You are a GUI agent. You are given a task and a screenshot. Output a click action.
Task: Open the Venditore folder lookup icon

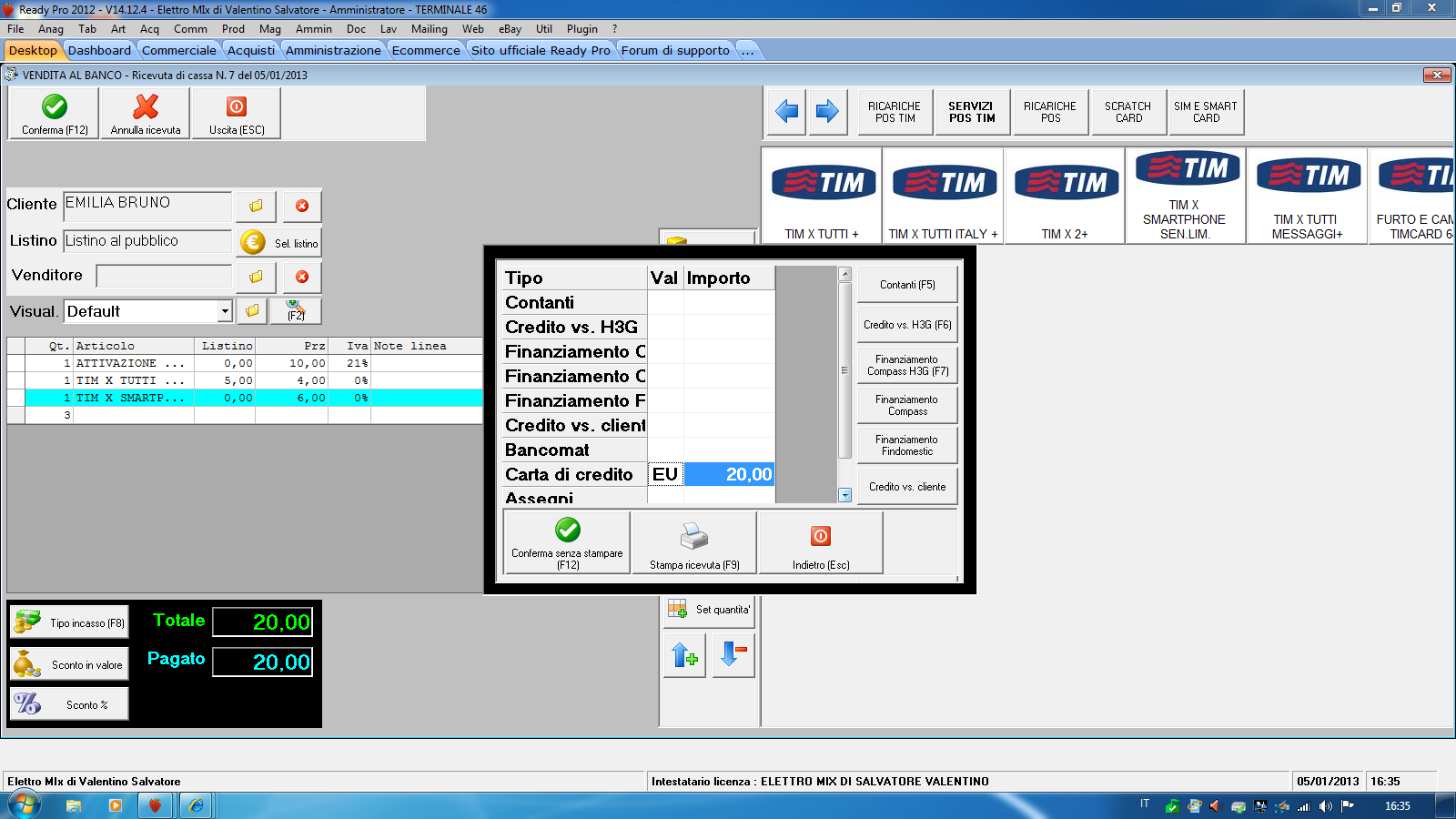(257, 276)
